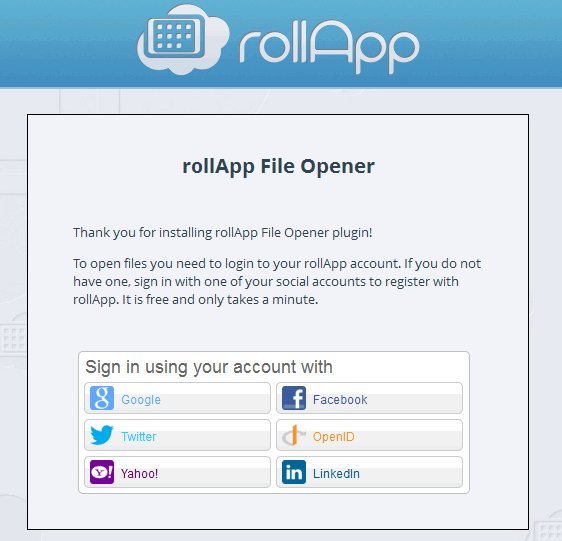The width and height of the screenshot is (562, 541).
Task: Sign in with Google label
Action: [x=141, y=400]
